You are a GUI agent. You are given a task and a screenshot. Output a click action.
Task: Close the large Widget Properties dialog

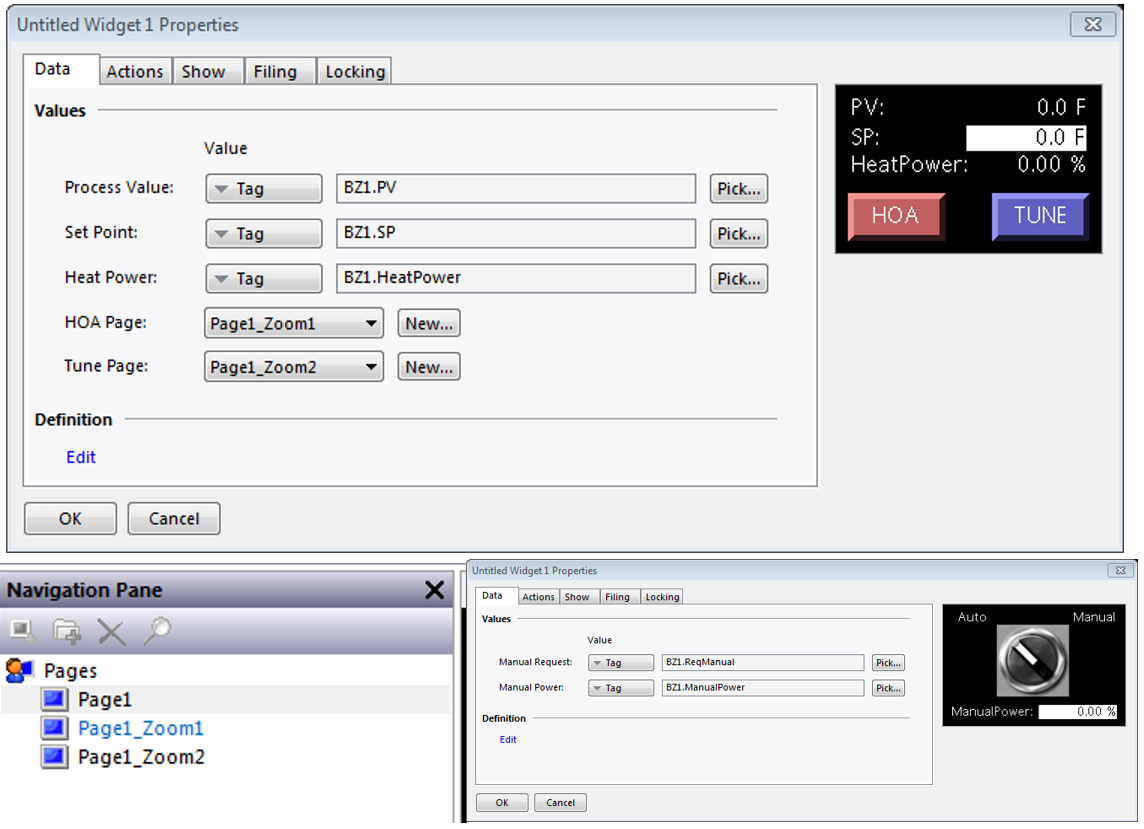tap(1093, 24)
